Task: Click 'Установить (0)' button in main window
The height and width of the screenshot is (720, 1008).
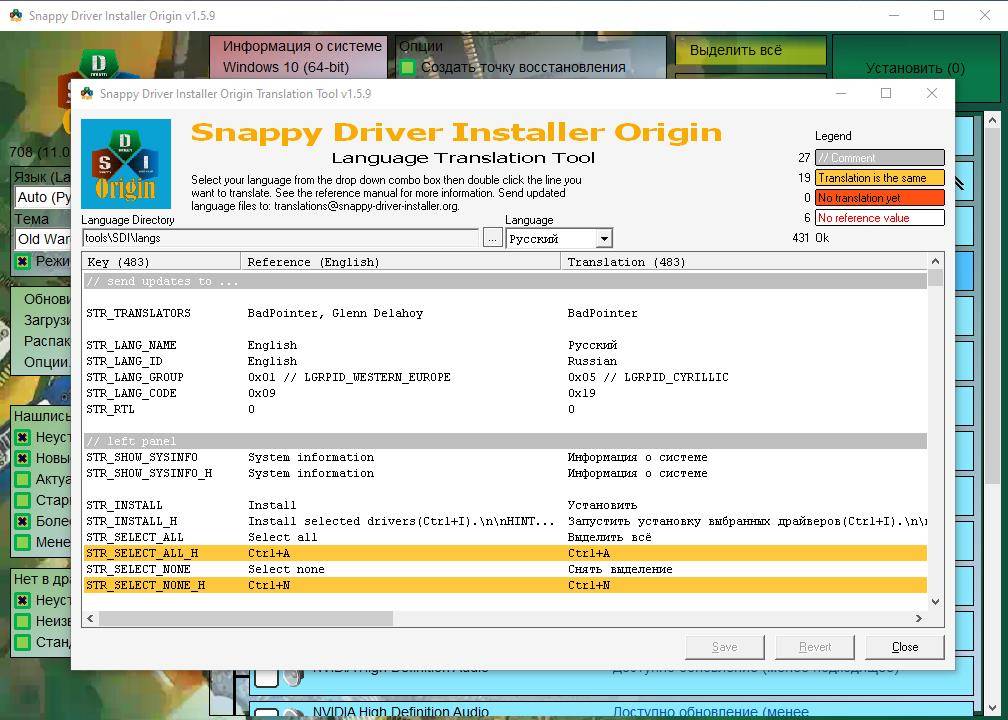Action: click(x=915, y=68)
